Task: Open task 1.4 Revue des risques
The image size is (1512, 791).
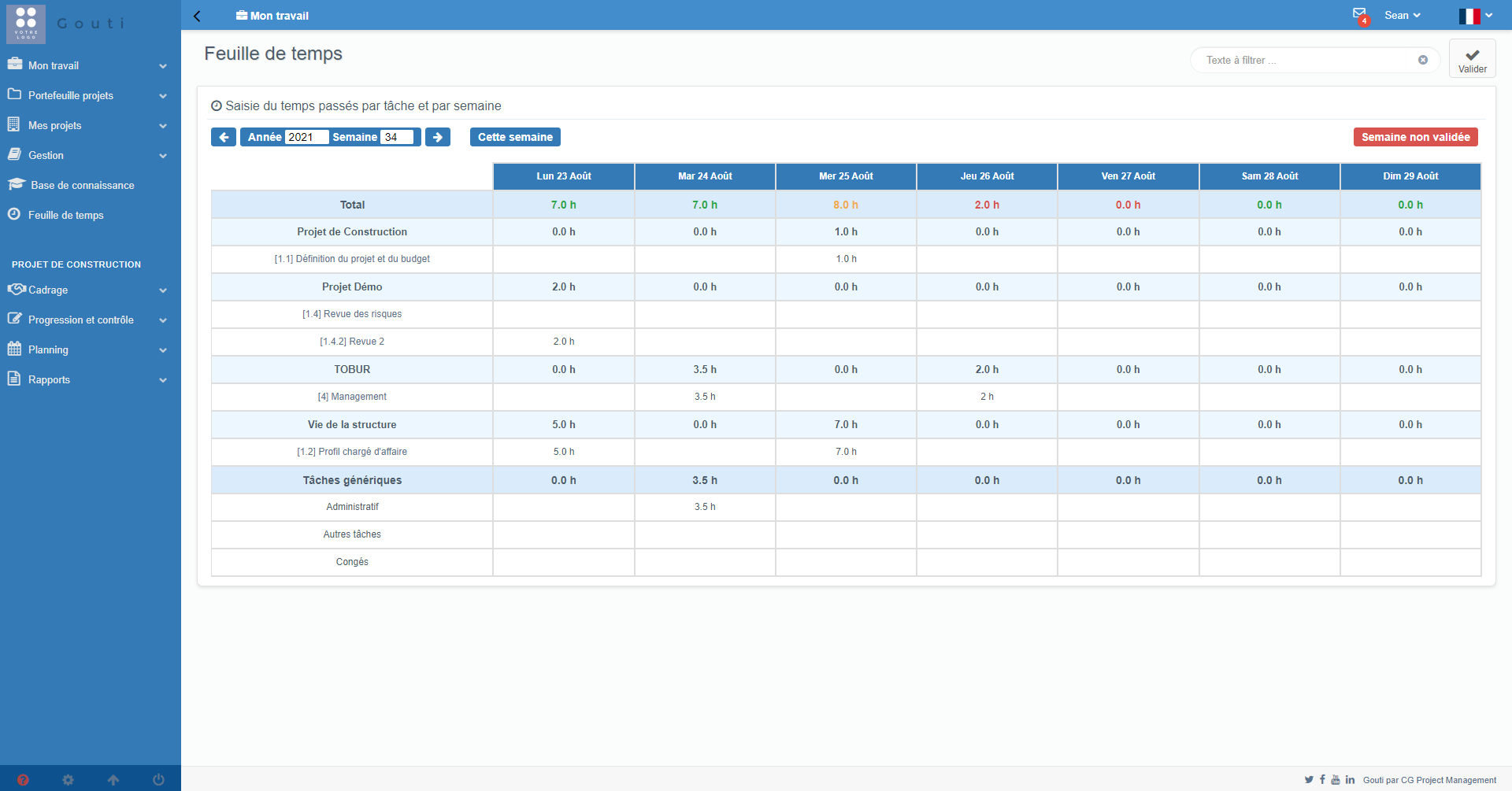Action: click(x=352, y=314)
